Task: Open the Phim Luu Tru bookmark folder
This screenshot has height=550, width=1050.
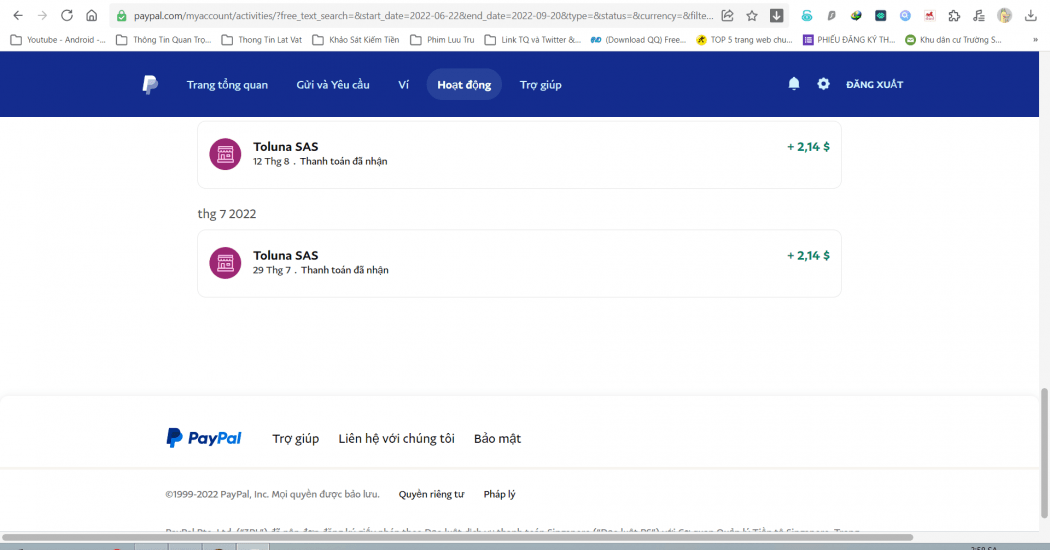Action: point(442,40)
